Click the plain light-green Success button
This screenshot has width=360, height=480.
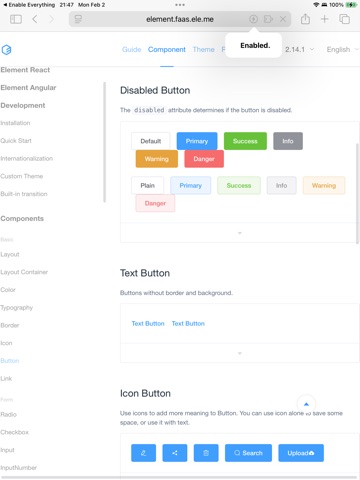239,185
